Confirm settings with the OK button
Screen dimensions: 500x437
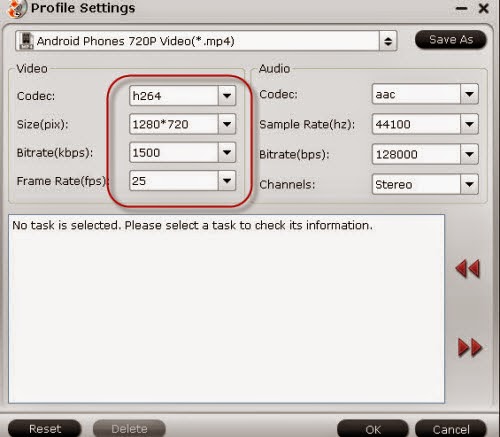(x=373, y=429)
